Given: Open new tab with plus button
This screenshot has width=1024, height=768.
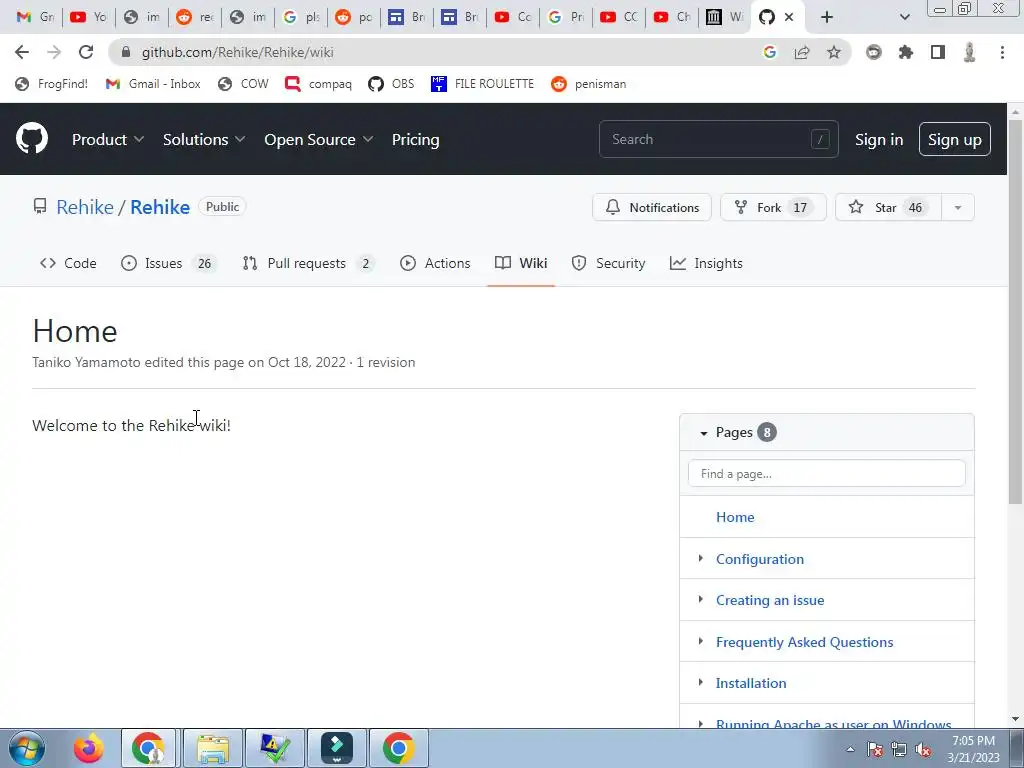Looking at the screenshot, I should (x=827, y=17).
